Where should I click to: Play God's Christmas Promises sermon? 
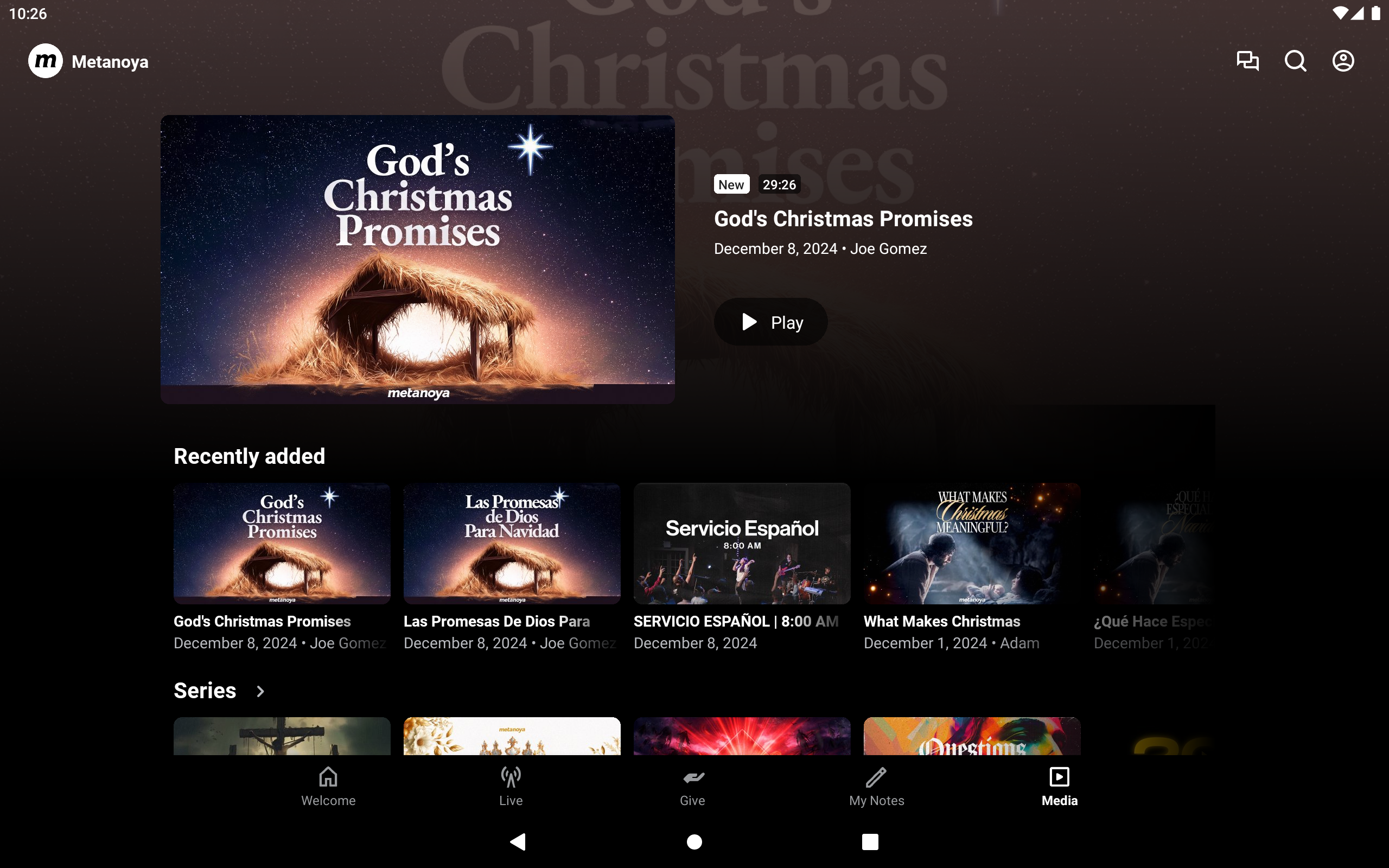770,322
